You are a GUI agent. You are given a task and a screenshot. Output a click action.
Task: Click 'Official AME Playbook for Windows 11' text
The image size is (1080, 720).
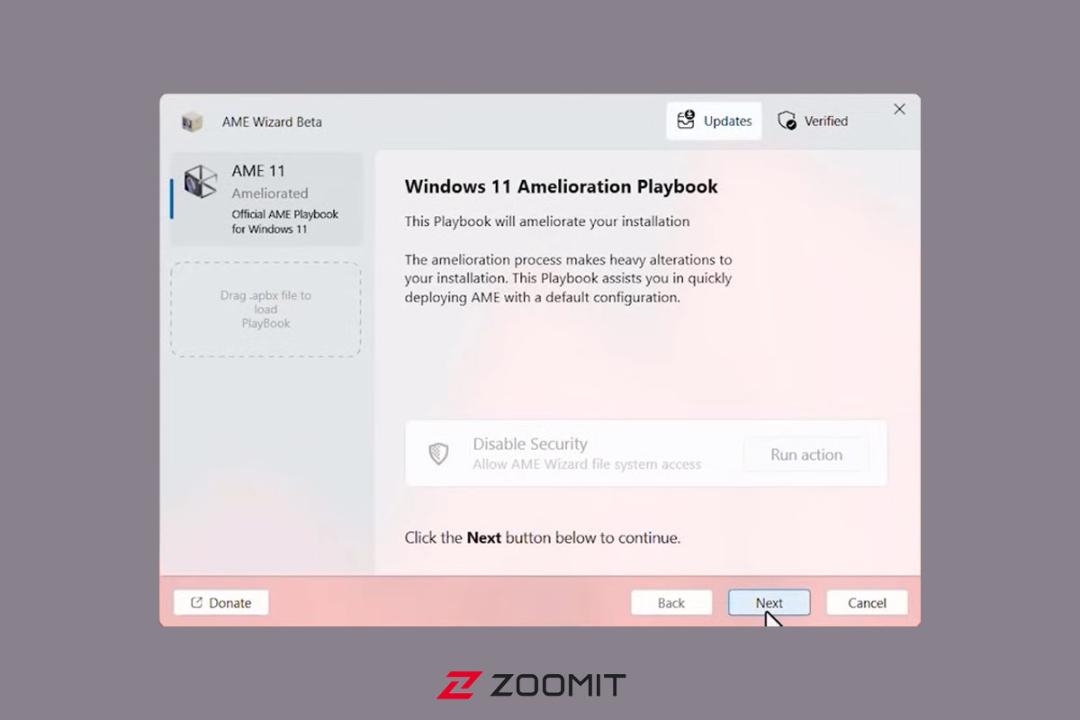pos(284,221)
